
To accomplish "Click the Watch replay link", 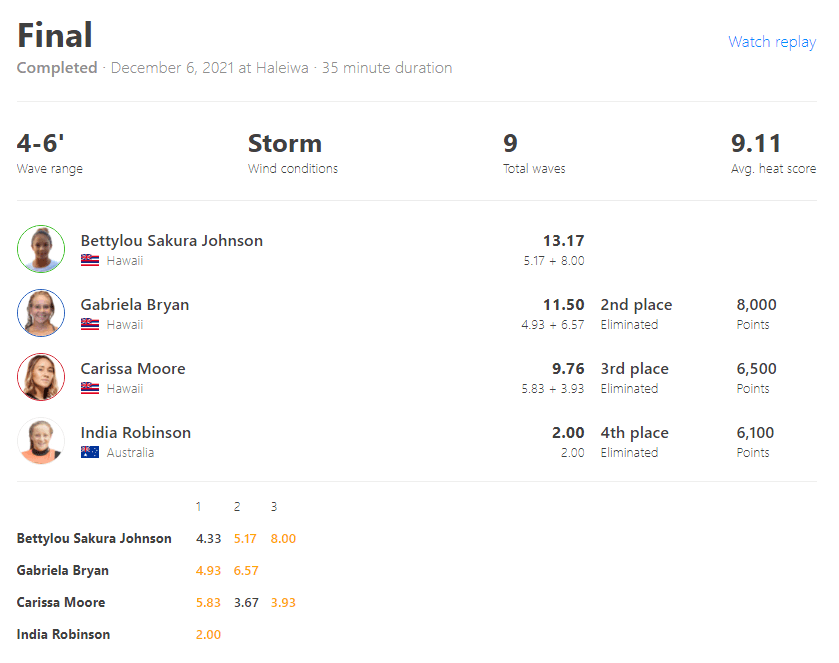I will click(x=771, y=42).
